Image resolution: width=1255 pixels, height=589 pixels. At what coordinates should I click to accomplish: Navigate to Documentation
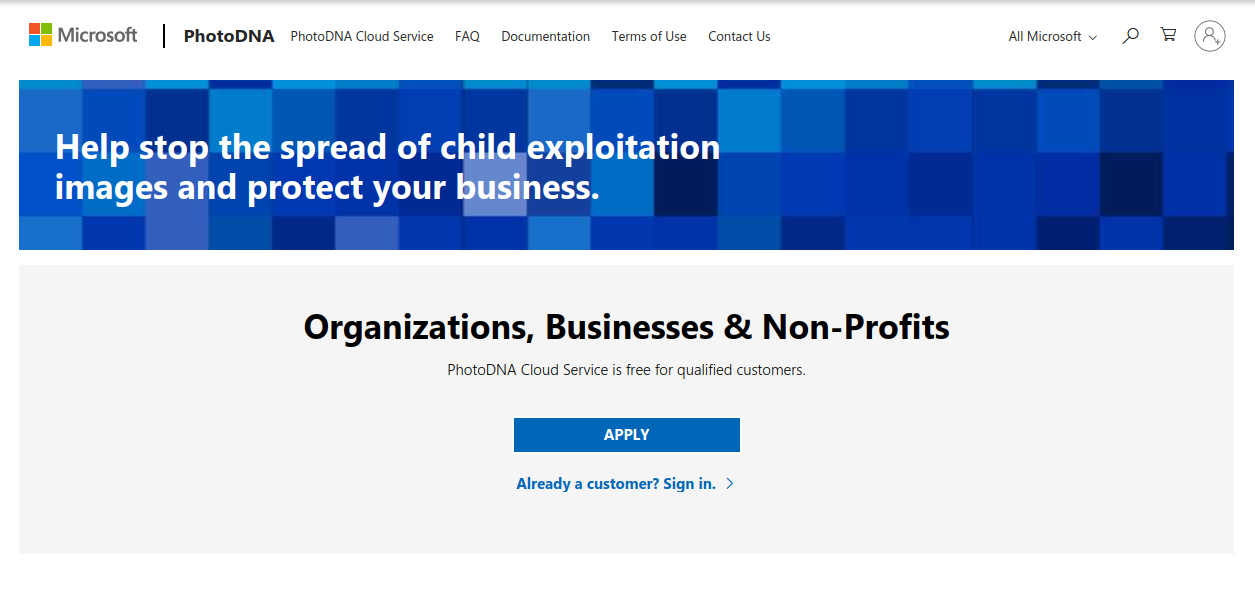pyautogui.click(x=545, y=36)
